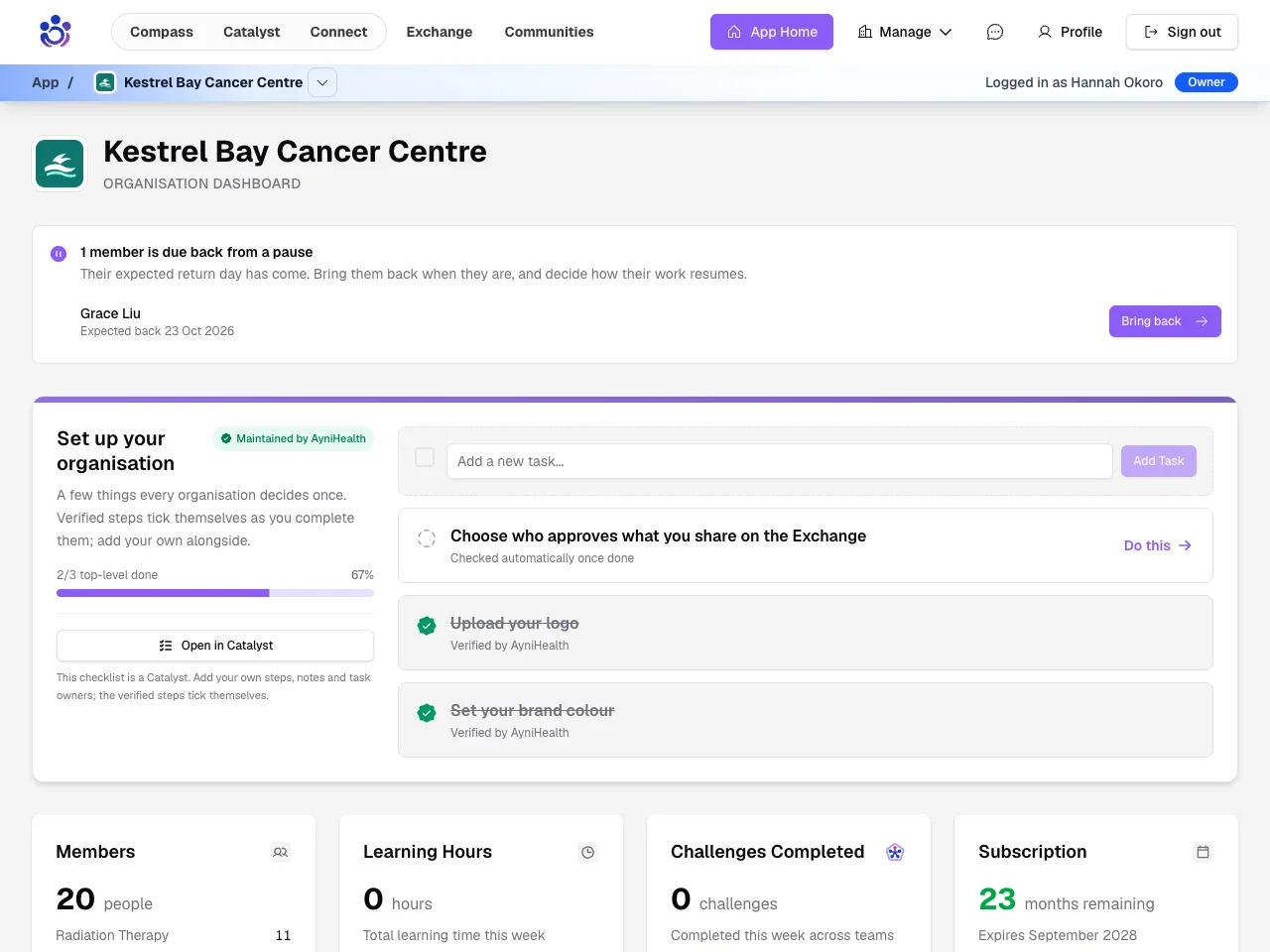1270x952 pixels.
Task: Click the Challenges Completed badge icon
Action: [895, 852]
